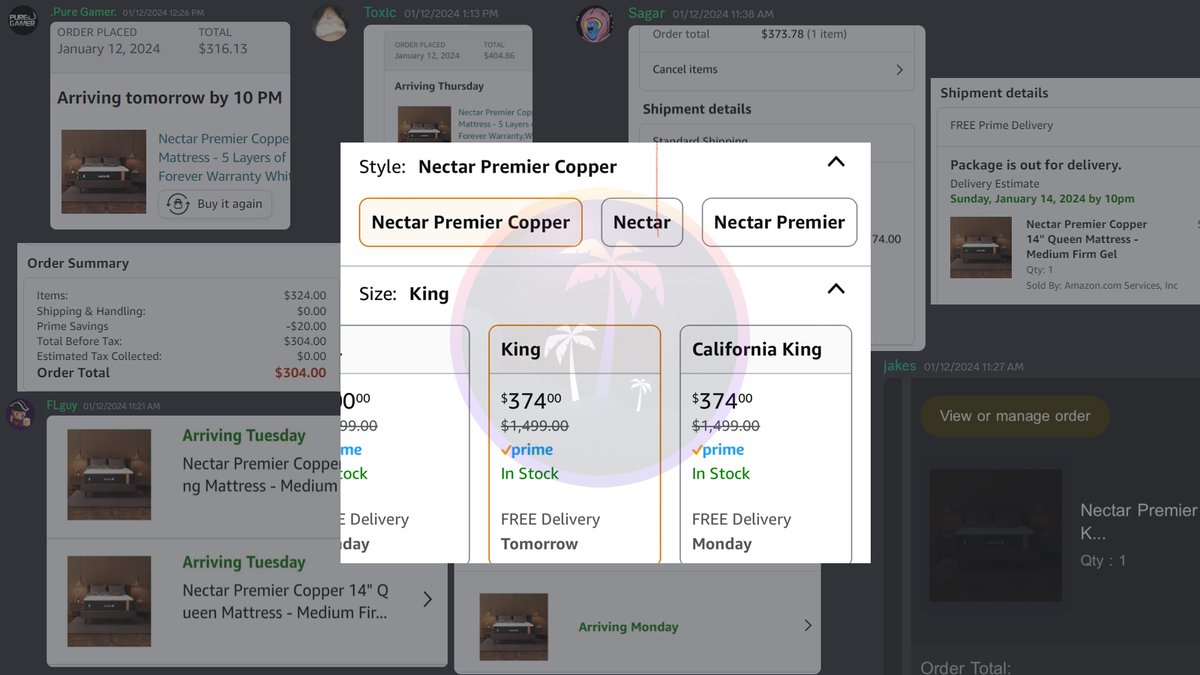Click the refresh icon on Buy it again
This screenshot has width=1200, height=675.
point(177,204)
